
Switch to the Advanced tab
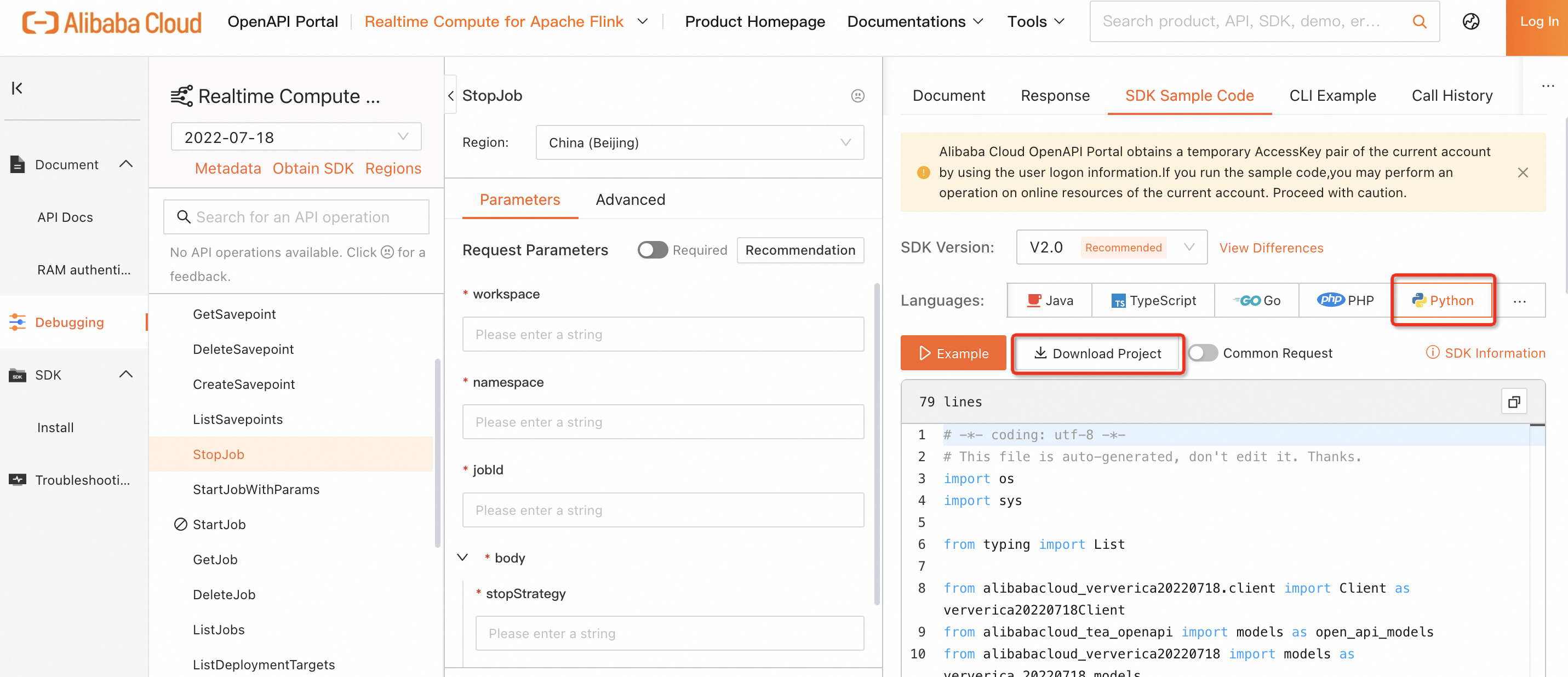[x=630, y=200]
